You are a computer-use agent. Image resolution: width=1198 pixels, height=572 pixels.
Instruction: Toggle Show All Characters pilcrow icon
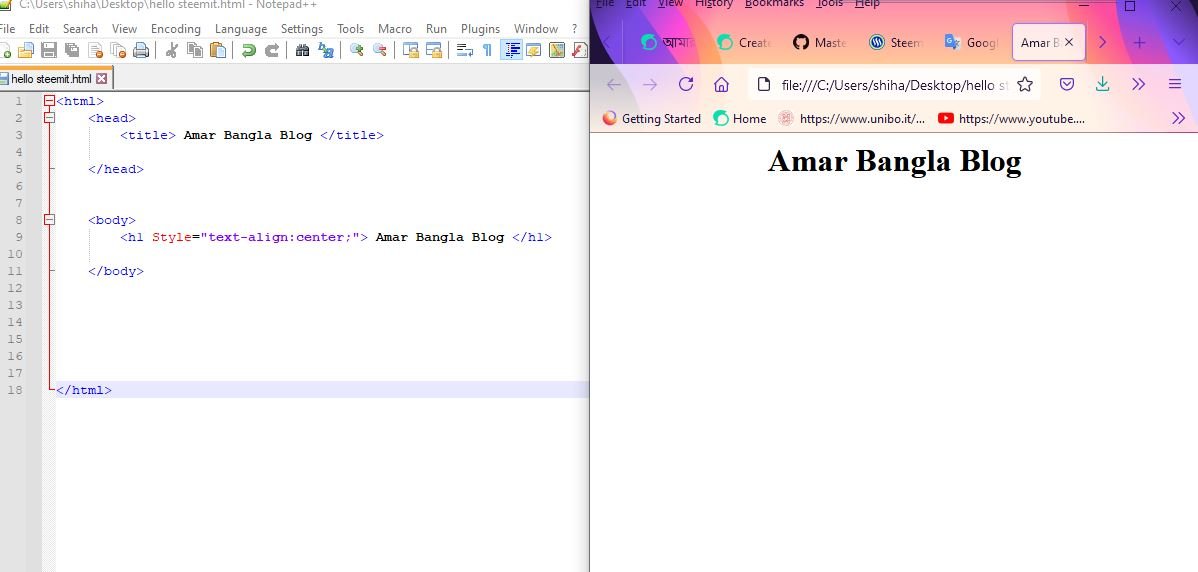pos(487,50)
